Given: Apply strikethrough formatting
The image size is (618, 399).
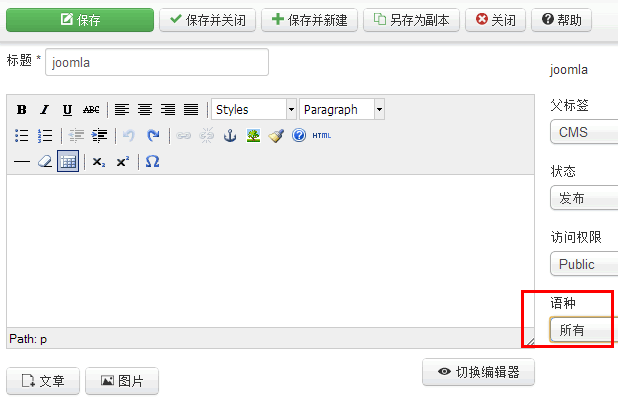Looking at the screenshot, I should click(x=91, y=110).
